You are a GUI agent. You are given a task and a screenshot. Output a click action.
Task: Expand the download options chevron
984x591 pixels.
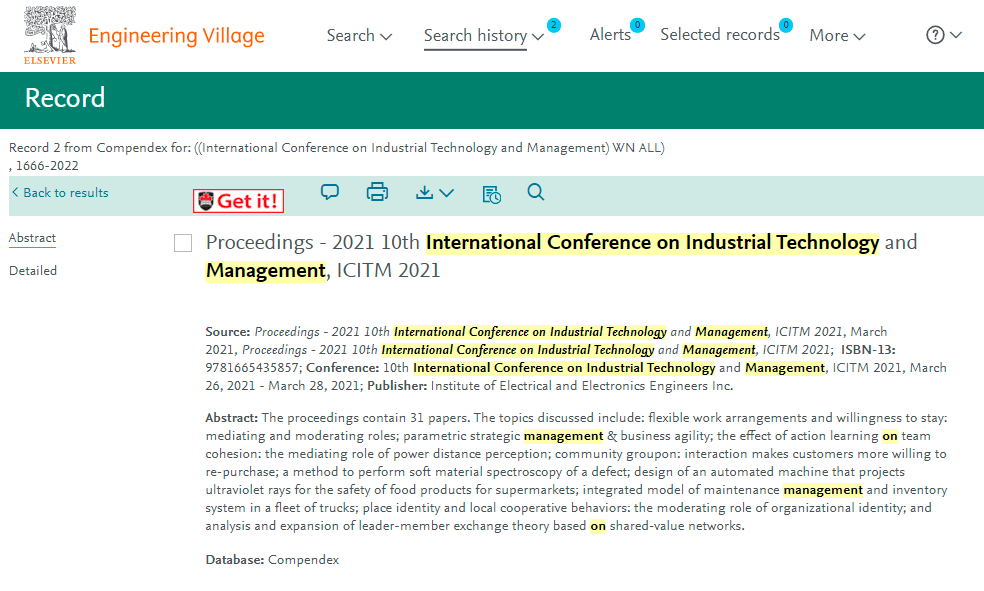pos(446,193)
